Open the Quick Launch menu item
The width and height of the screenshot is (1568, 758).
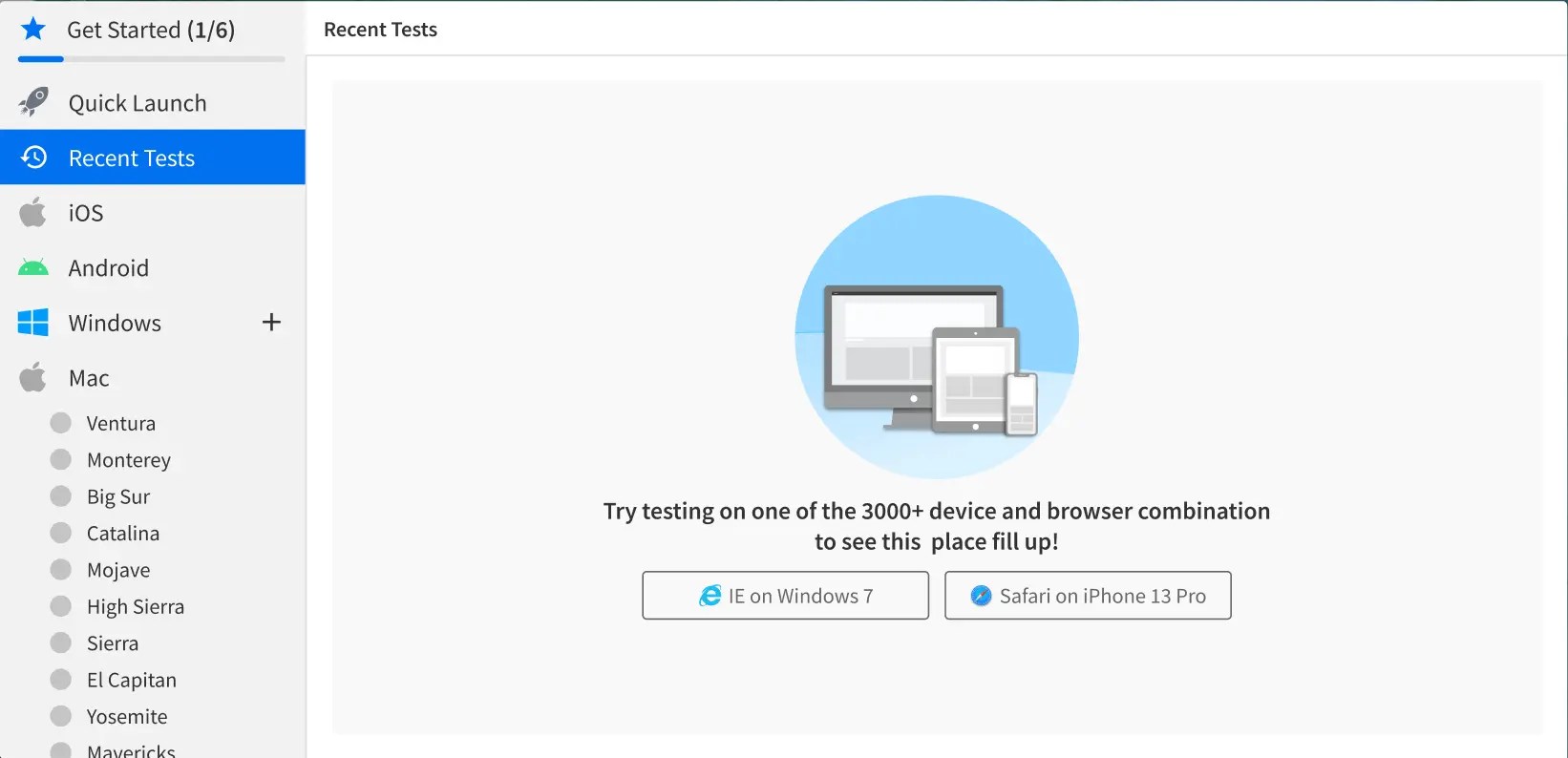[138, 103]
